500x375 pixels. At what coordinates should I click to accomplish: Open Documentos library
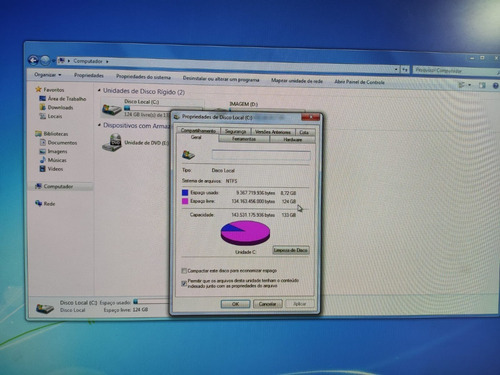58,143
